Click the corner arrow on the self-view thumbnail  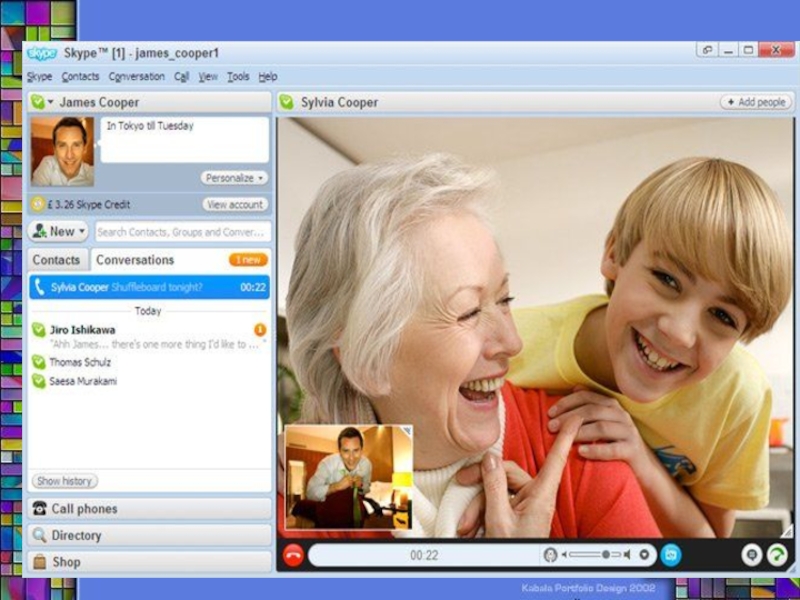tap(407, 432)
